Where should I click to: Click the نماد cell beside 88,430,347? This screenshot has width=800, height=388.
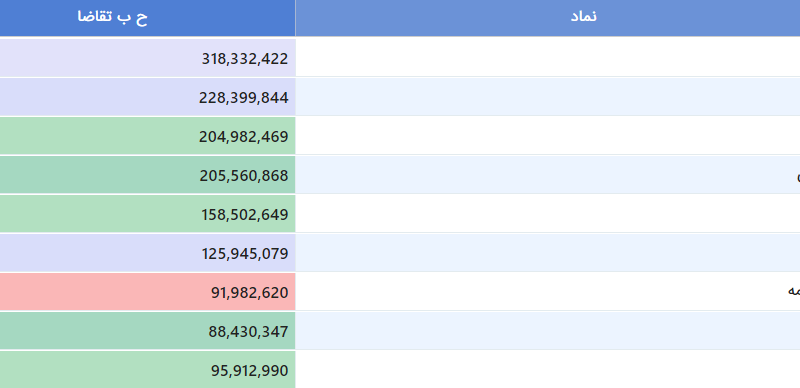click(x=547, y=331)
